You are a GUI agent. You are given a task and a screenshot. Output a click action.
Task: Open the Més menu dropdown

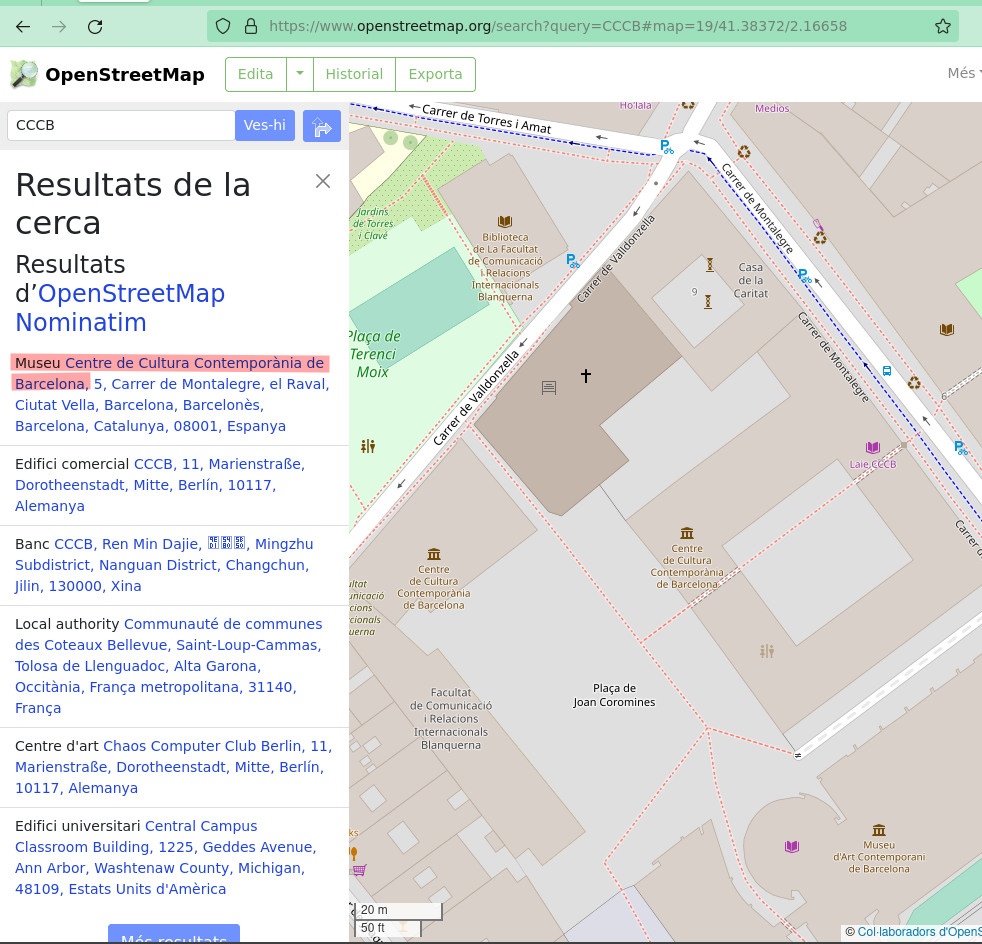tap(964, 73)
